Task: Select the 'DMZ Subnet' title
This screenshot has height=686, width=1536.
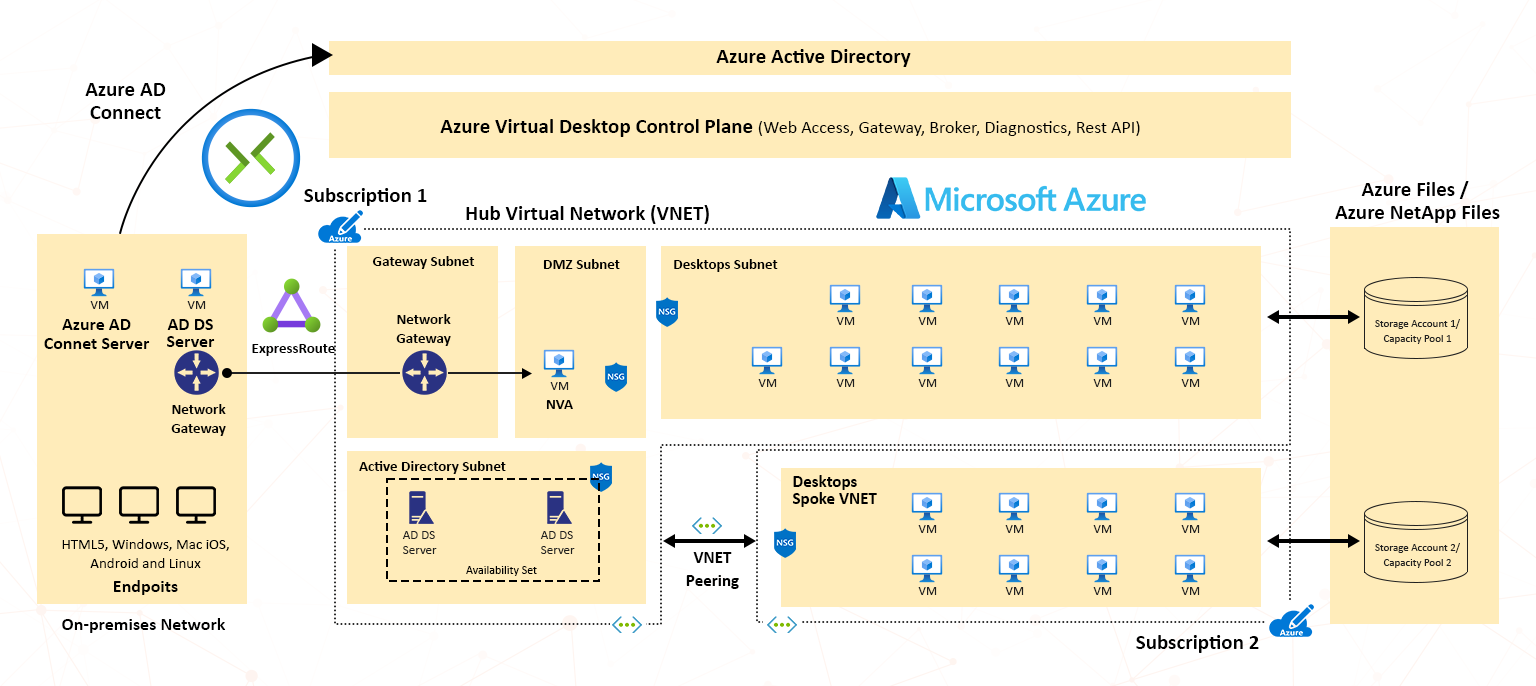Action: pyautogui.click(x=581, y=265)
